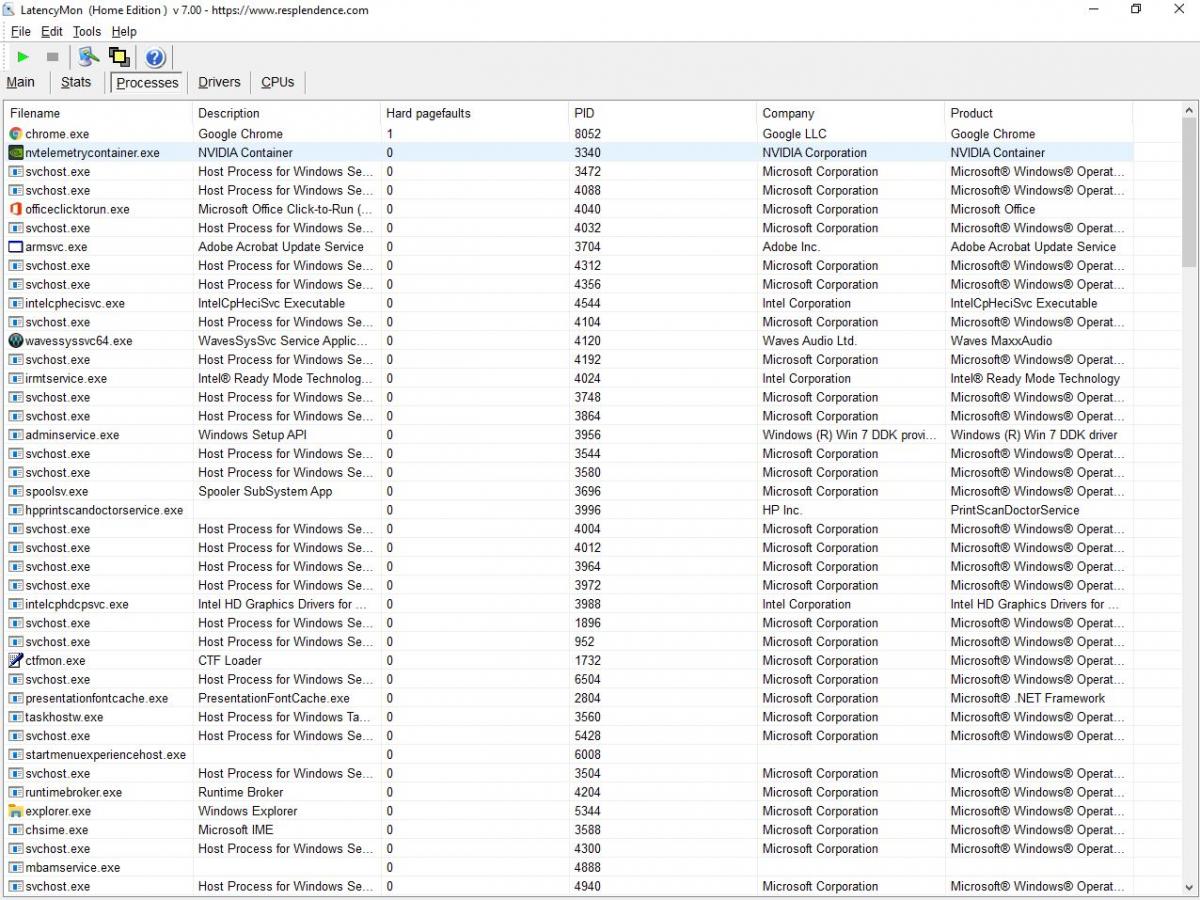Open help via blue question mark icon

pyautogui.click(x=155, y=57)
